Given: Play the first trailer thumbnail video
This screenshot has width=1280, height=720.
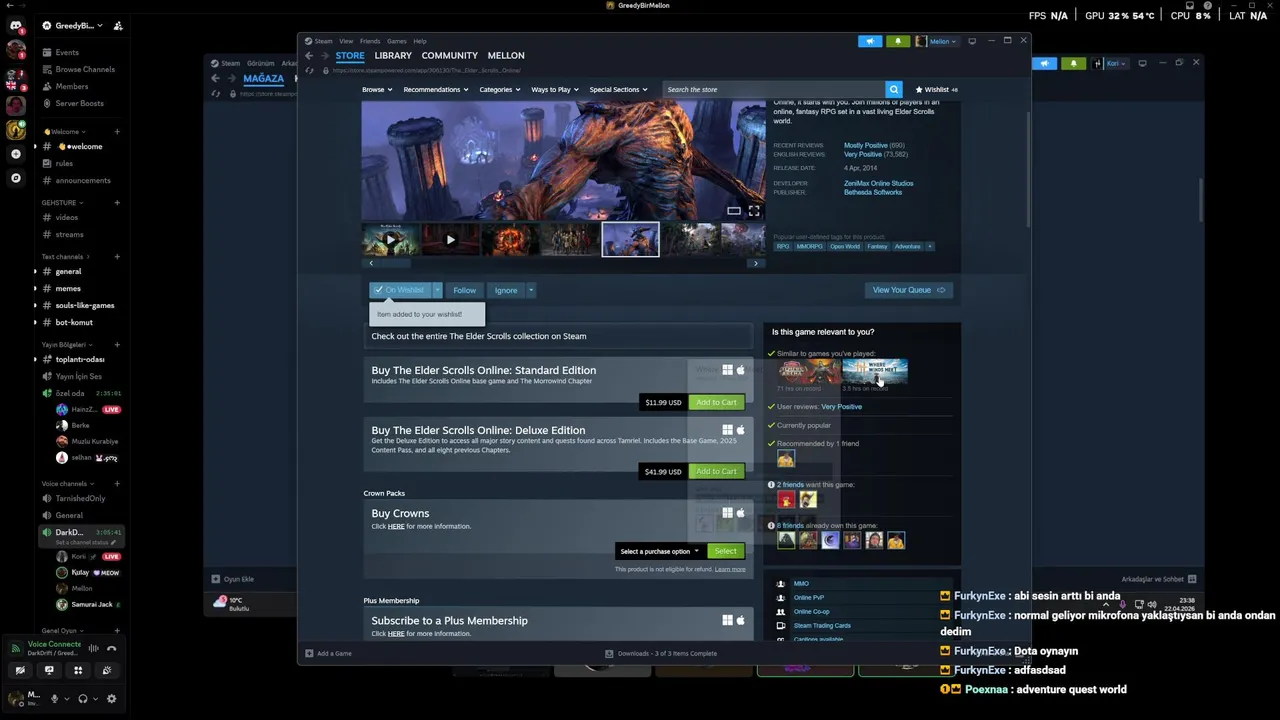Looking at the screenshot, I should (390, 240).
